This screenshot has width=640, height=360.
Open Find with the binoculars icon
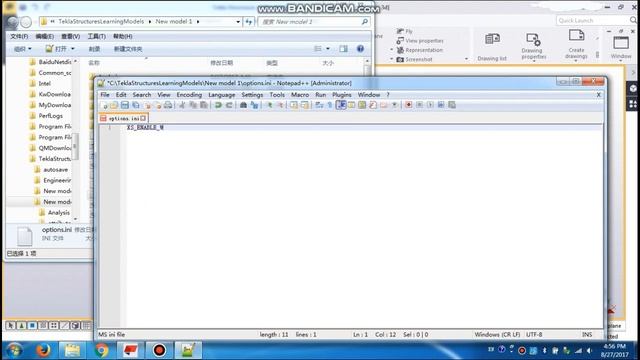(242, 105)
